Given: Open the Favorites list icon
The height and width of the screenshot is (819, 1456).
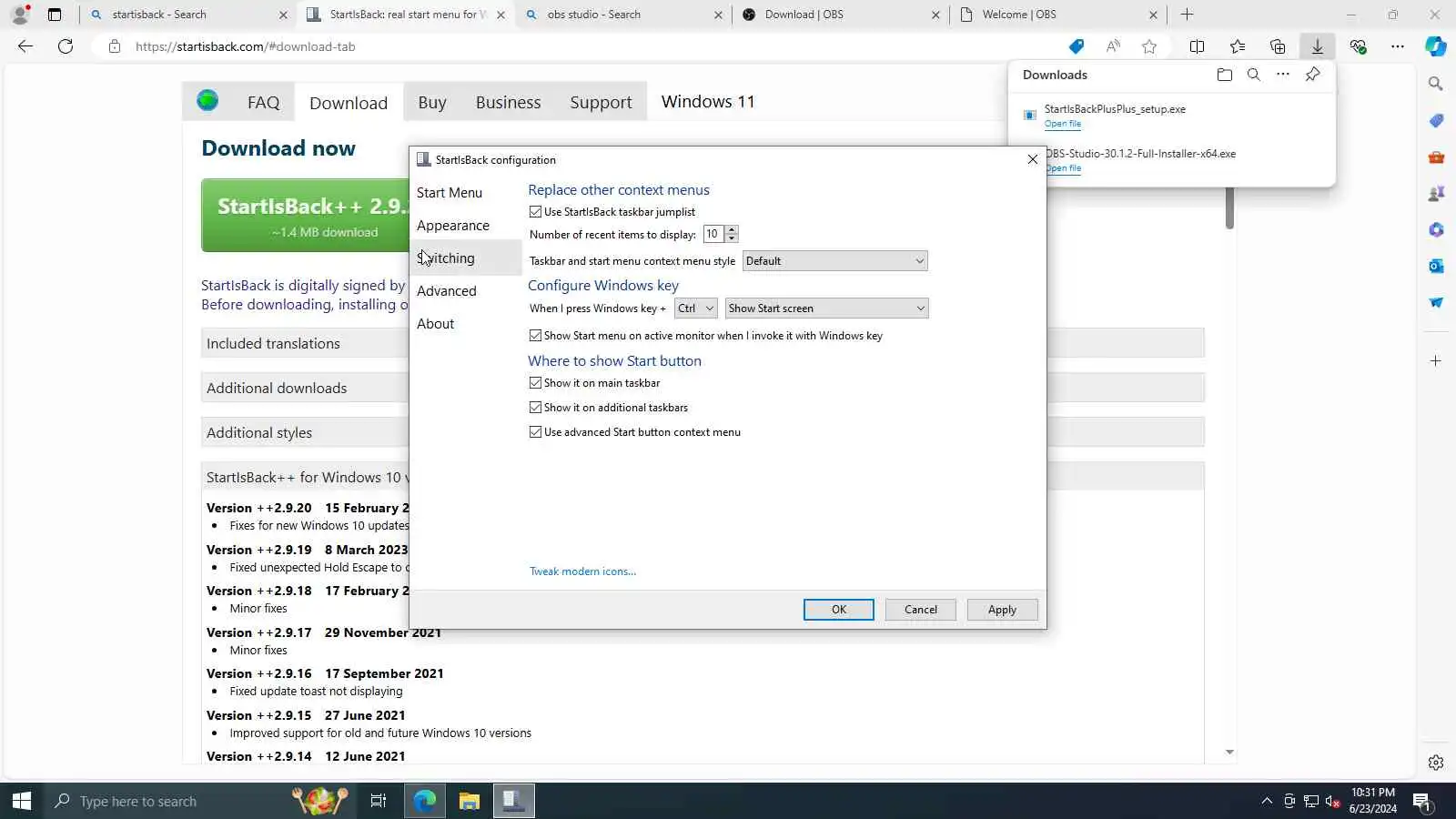Looking at the screenshot, I should click(x=1238, y=46).
